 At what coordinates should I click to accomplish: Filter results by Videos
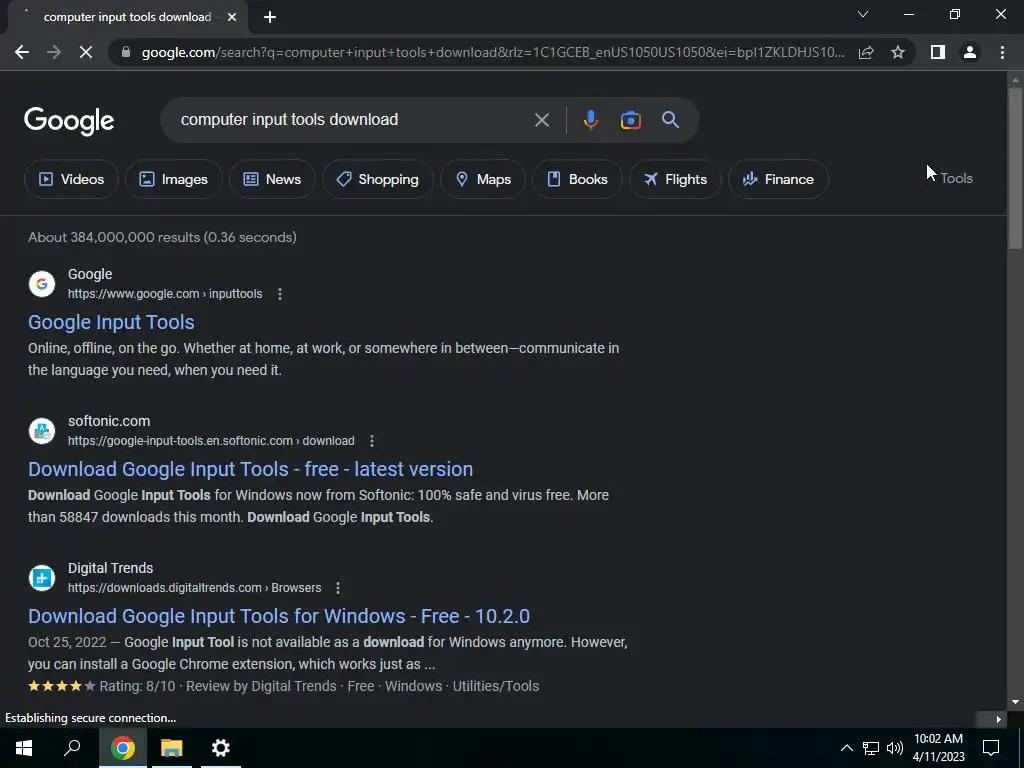pyautogui.click(x=71, y=179)
